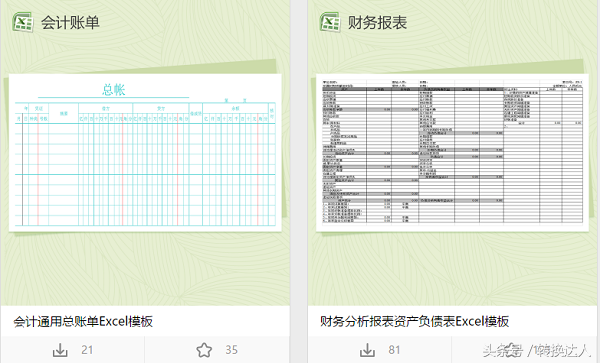Click download count 81
The width and height of the screenshot is (600, 363).
coord(395,350)
